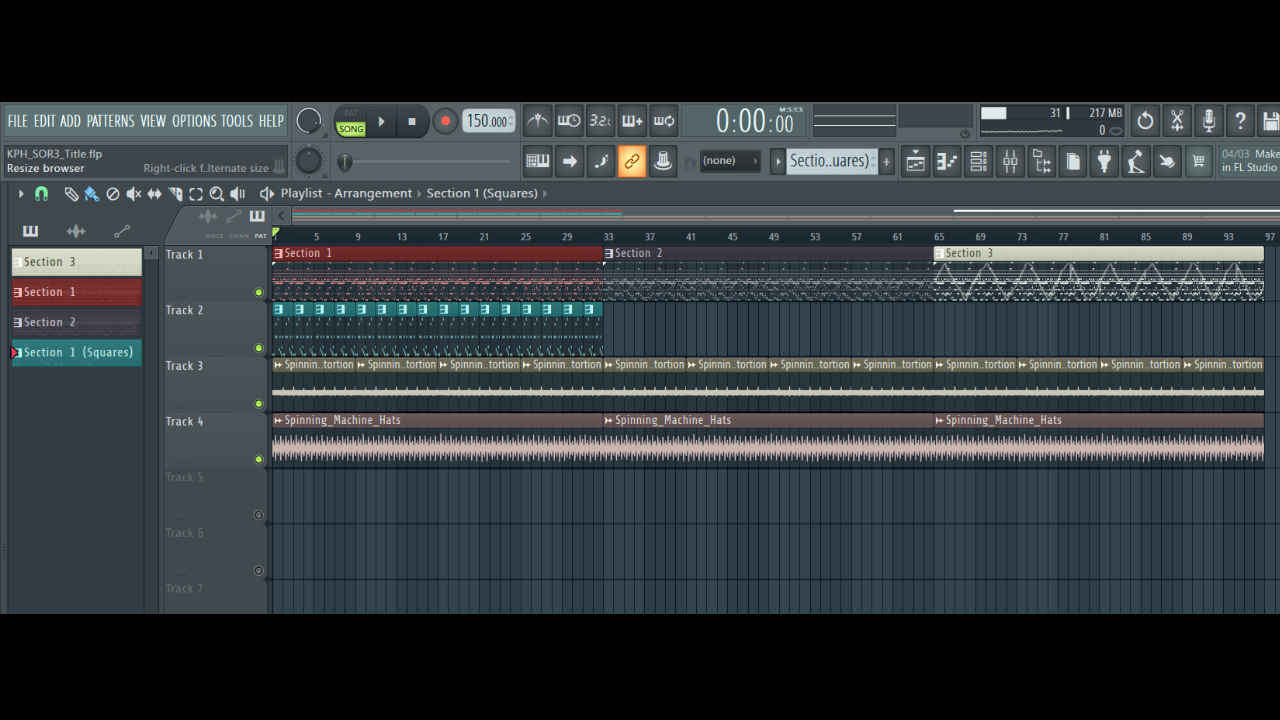Open the OPTIONS menu
The image size is (1280, 720).
click(194, 121)
